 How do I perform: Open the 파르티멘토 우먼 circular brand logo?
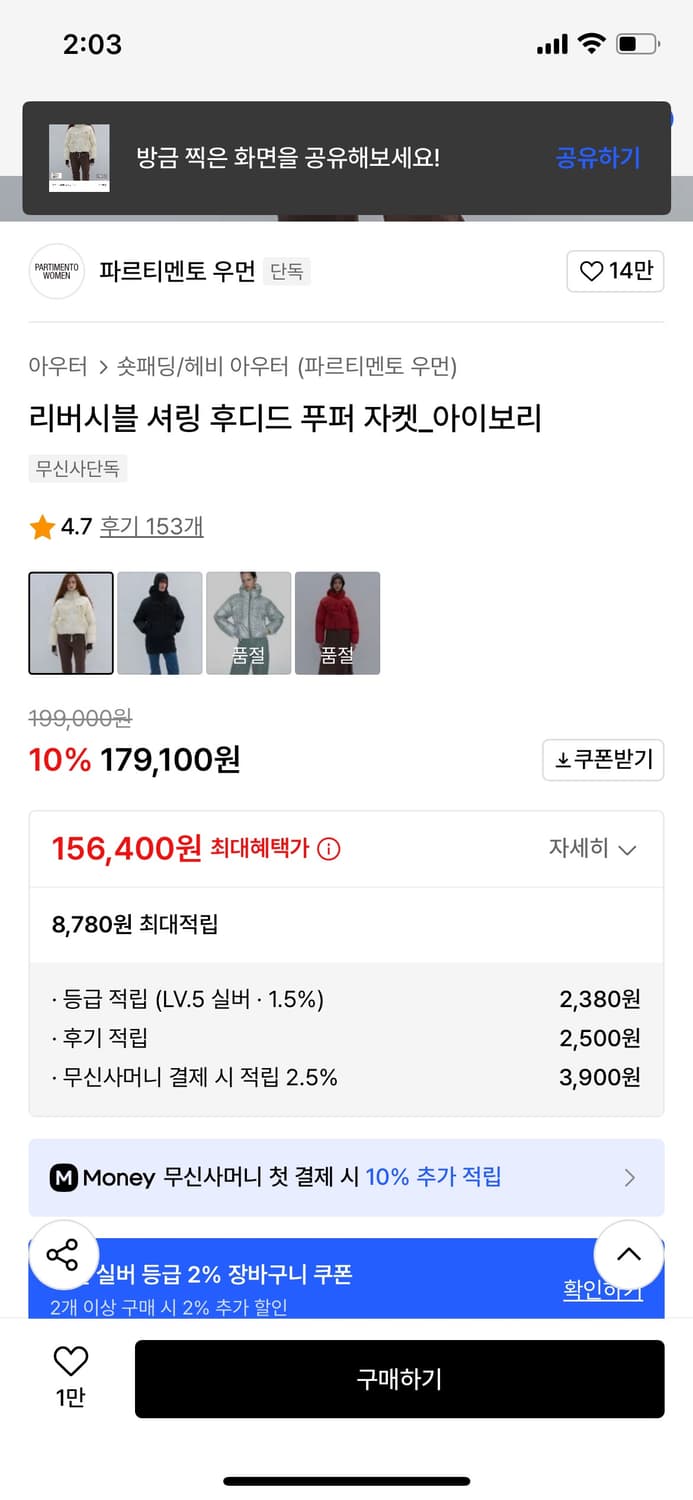click(56, 271)
